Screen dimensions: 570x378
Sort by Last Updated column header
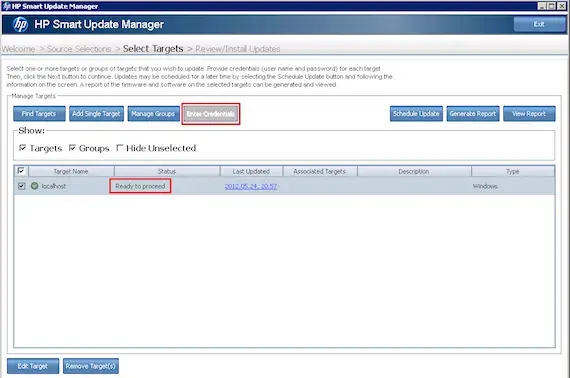tap(251, 171)
